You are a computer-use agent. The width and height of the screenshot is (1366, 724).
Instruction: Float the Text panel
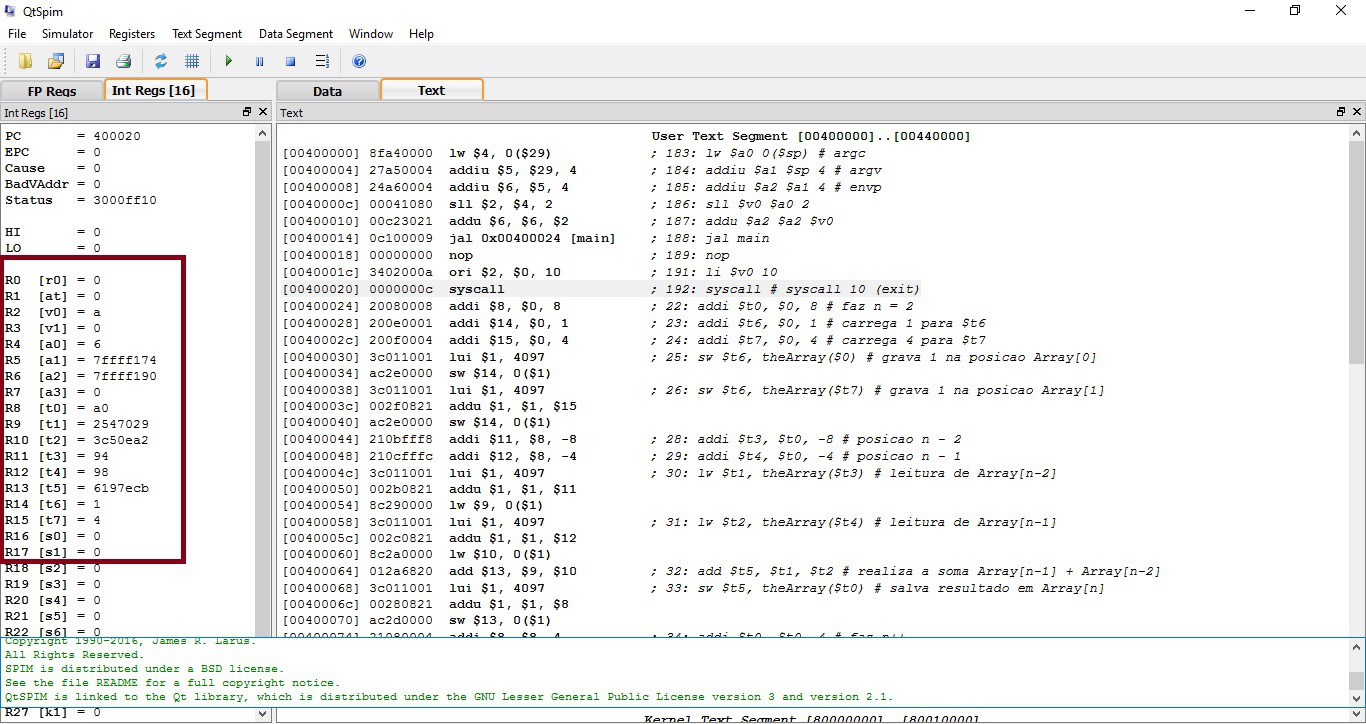(1341, 112)
